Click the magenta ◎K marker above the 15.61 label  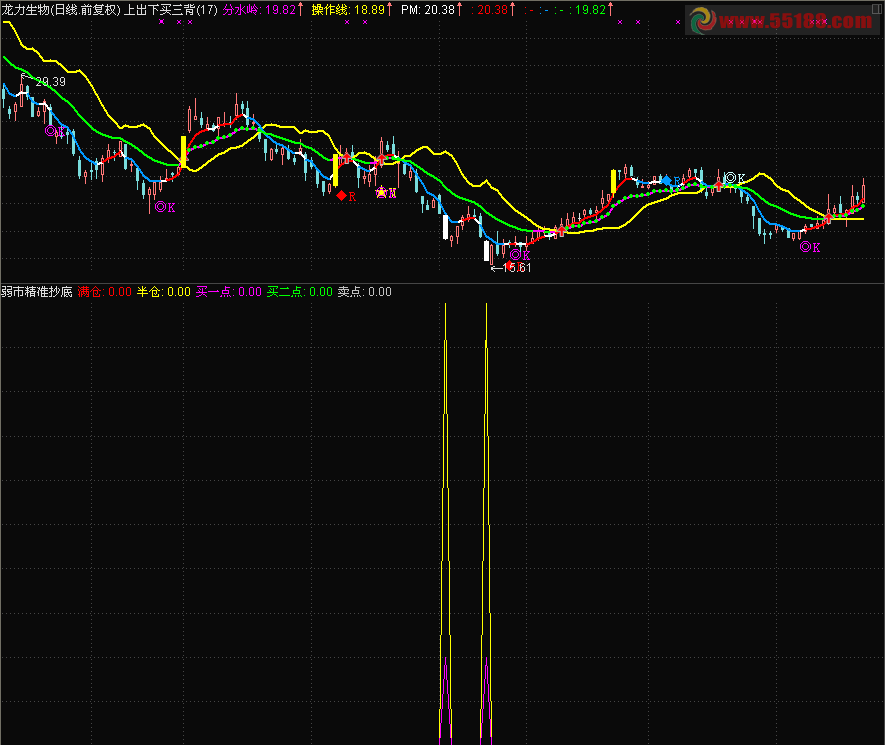coord(520,255)
